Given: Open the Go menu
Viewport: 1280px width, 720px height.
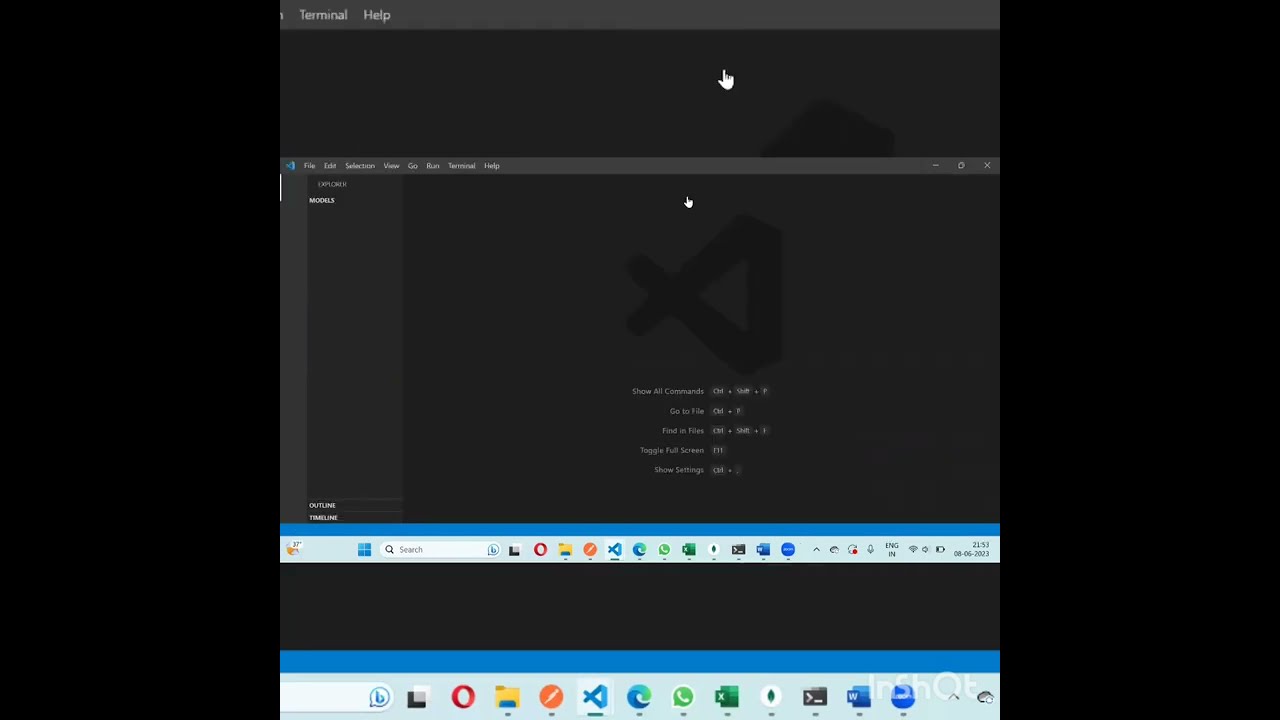Looking at the screenshot, I should click(412, 166).
